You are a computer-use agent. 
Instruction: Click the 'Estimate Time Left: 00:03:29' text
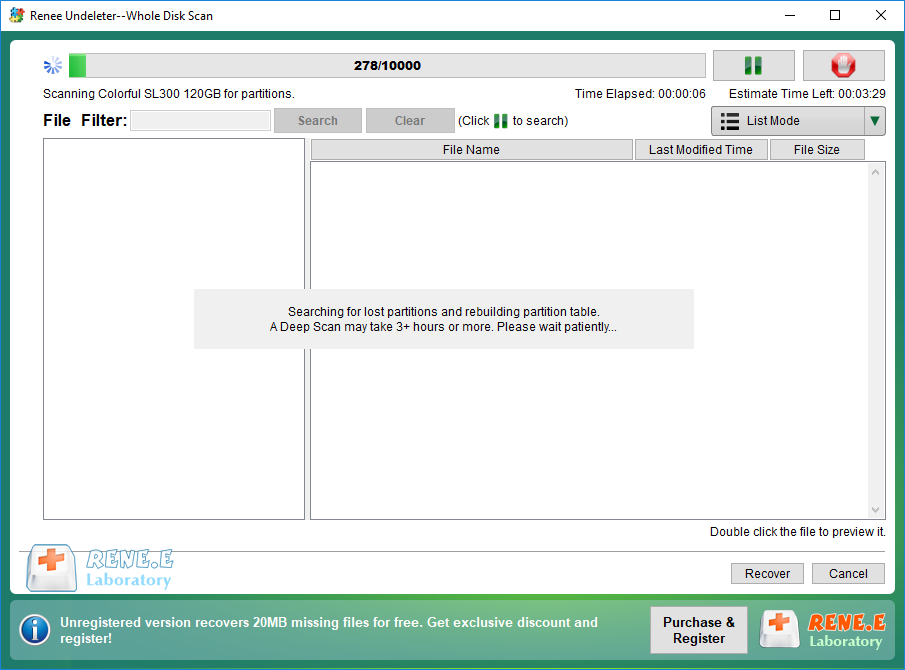tap(807, 93)
